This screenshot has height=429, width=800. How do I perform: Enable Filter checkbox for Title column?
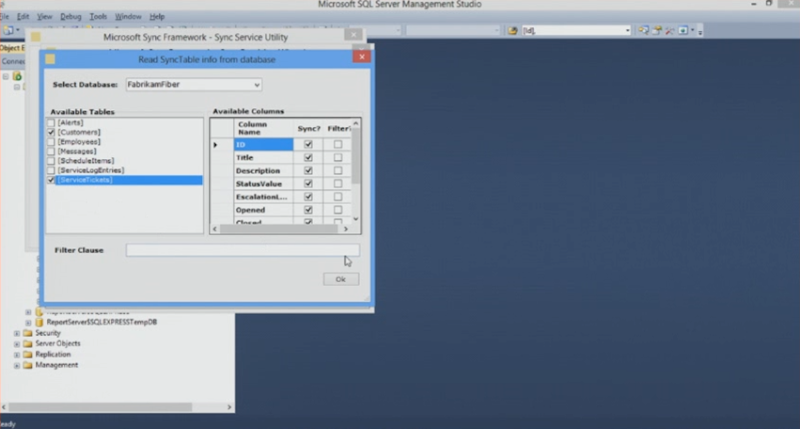pyautogui.click(x=338, y=158)
